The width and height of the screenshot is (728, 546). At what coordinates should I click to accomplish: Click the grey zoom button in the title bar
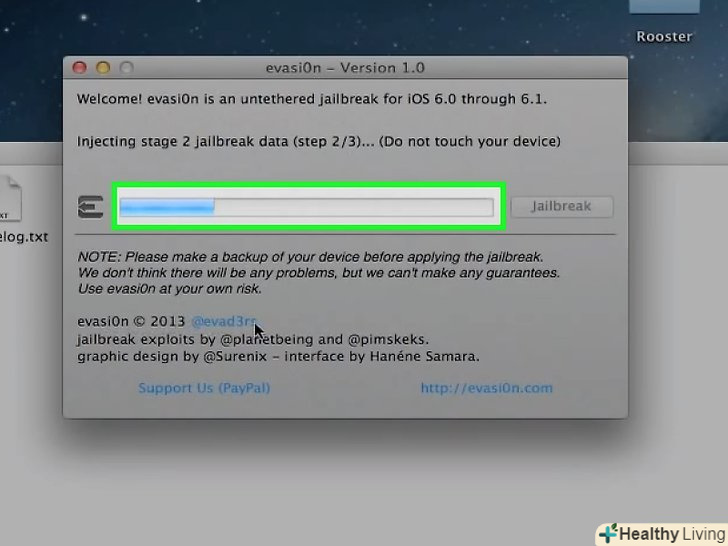(127, 68)
